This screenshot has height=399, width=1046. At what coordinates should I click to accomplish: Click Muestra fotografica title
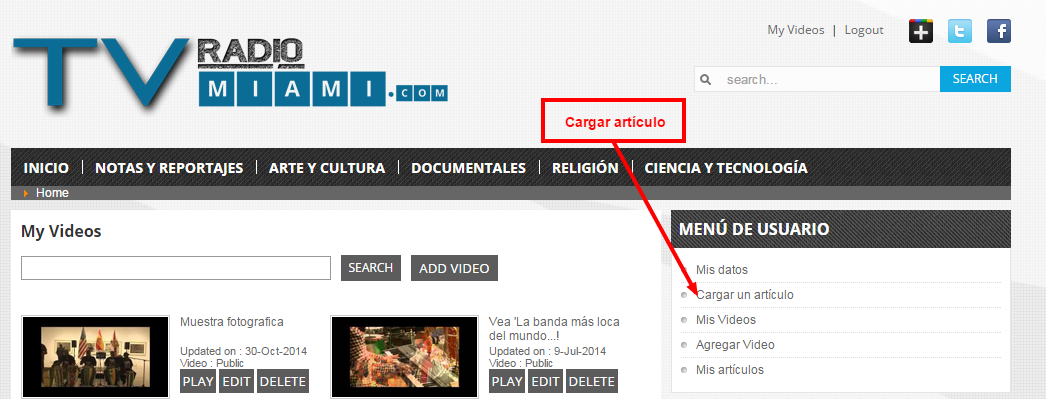tap(231, 322)
